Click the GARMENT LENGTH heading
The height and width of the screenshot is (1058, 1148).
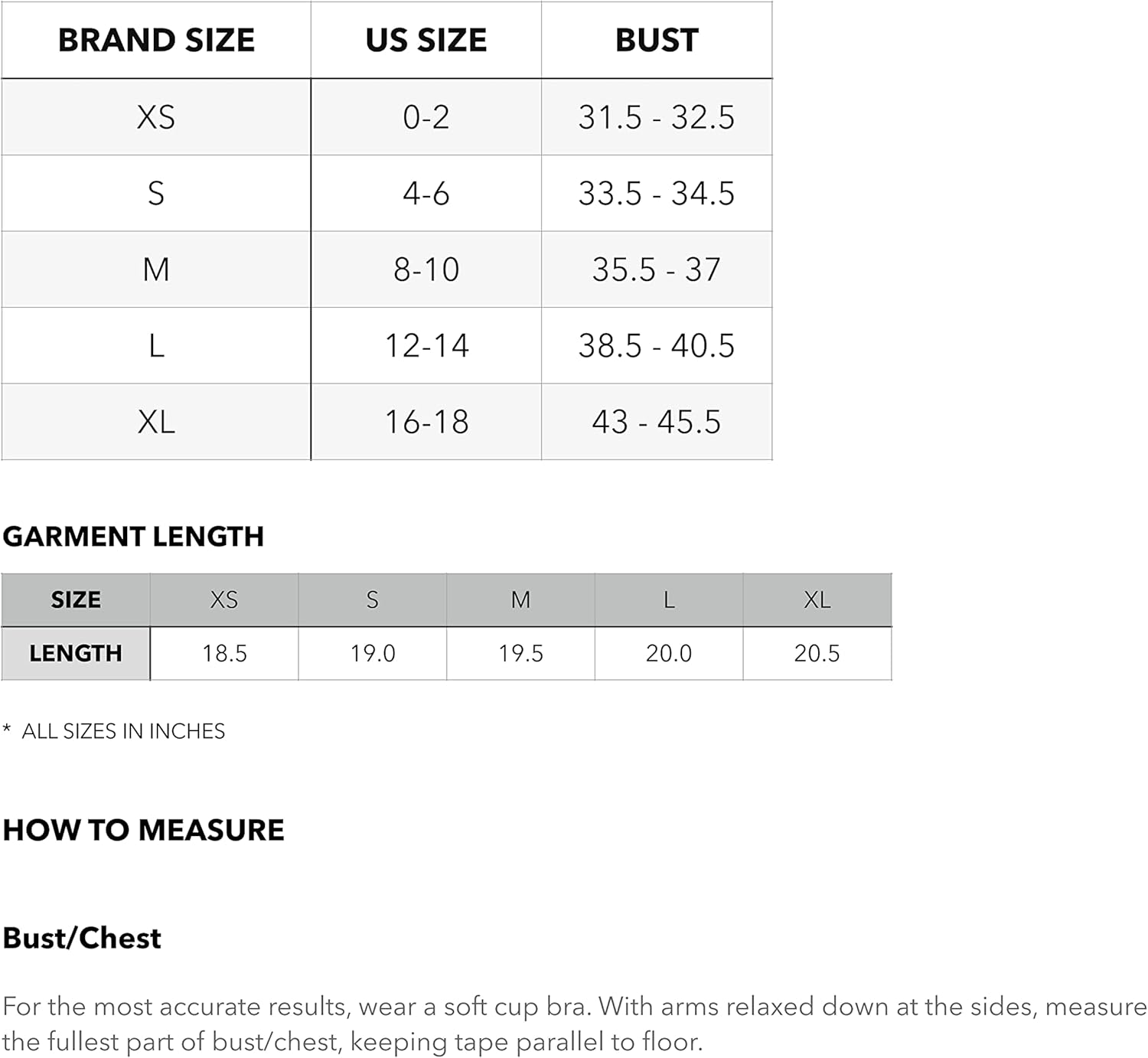tap(133, 537)
